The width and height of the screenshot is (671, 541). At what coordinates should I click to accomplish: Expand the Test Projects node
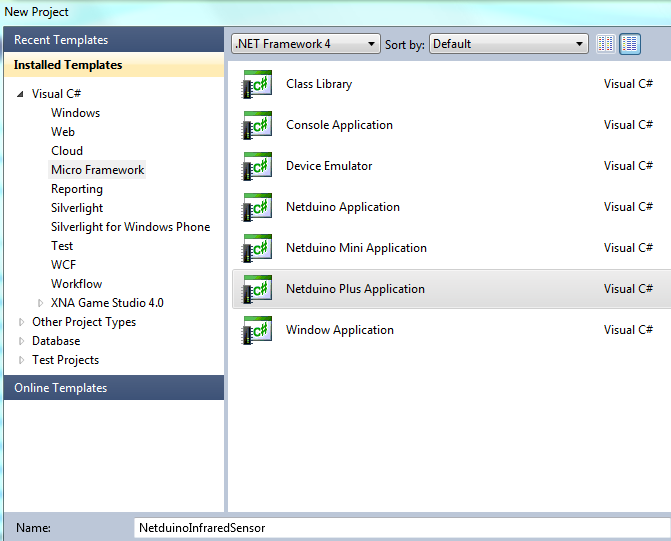(21, 360)
